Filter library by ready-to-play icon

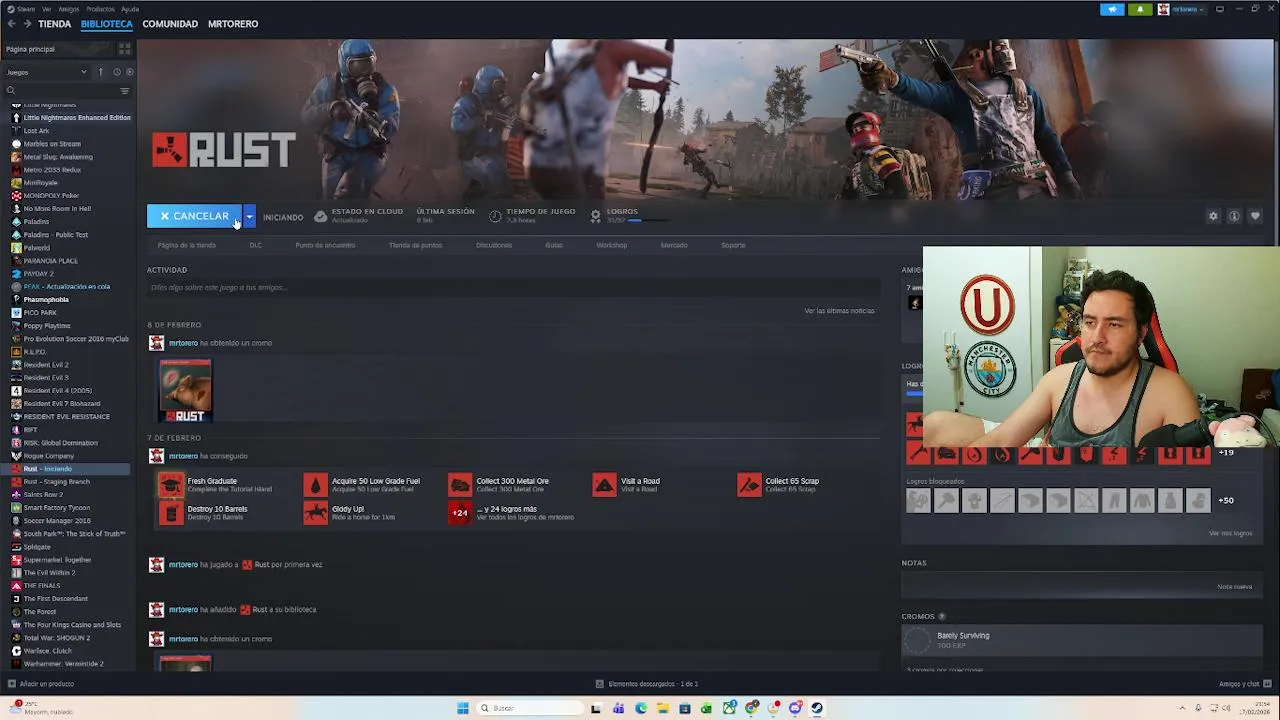(129, 72)
